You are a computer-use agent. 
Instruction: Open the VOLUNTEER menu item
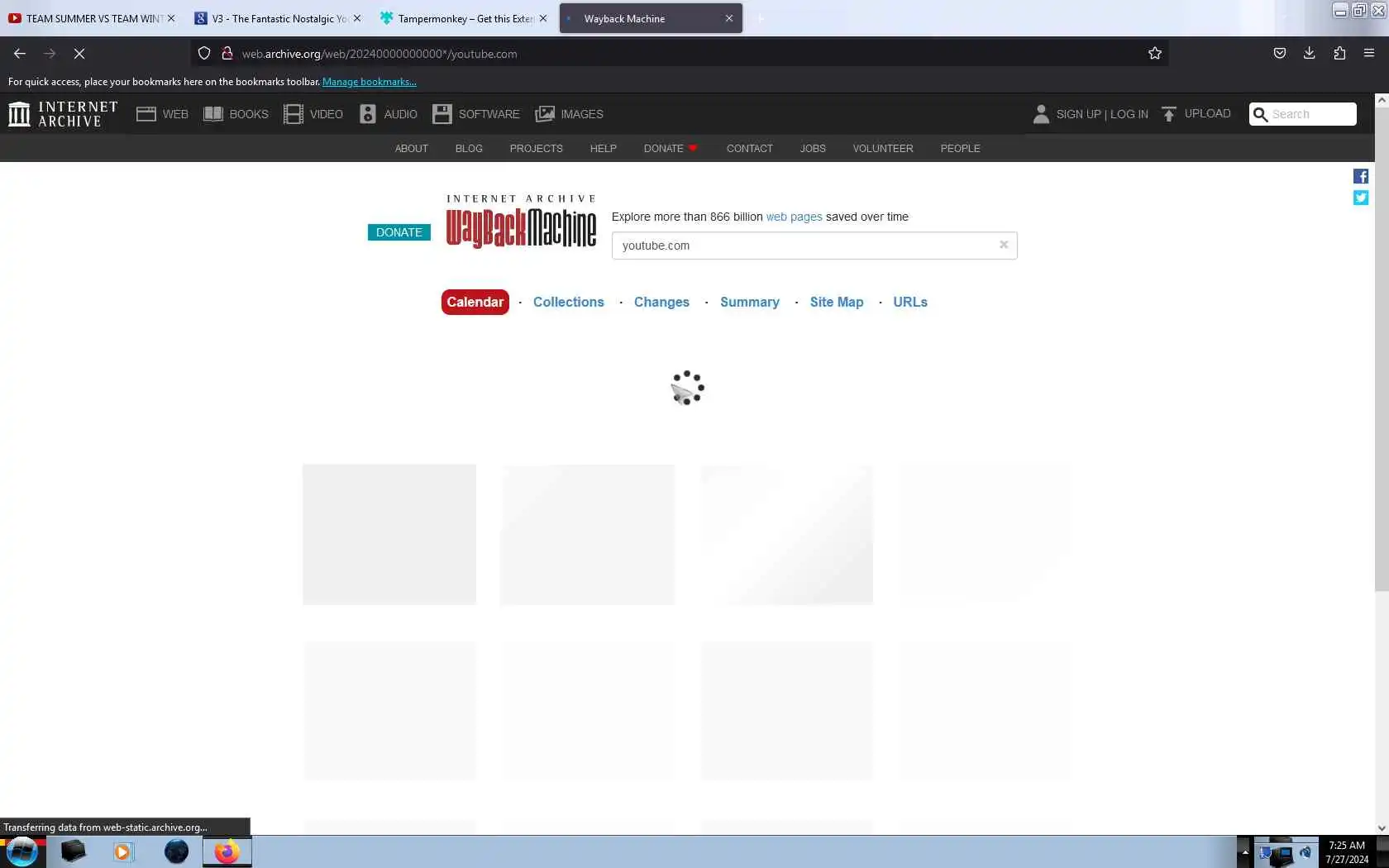click(883, 149)
